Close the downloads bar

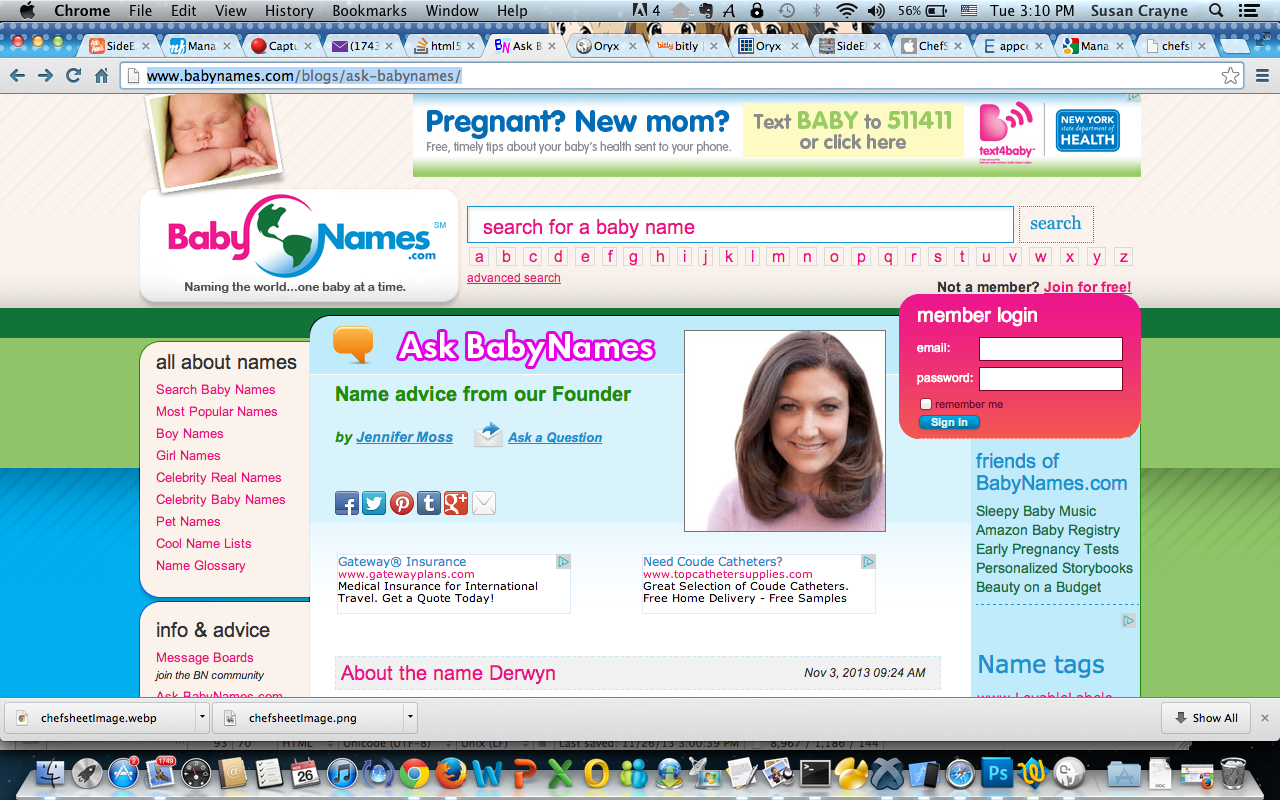click(x=1265, y=718)
